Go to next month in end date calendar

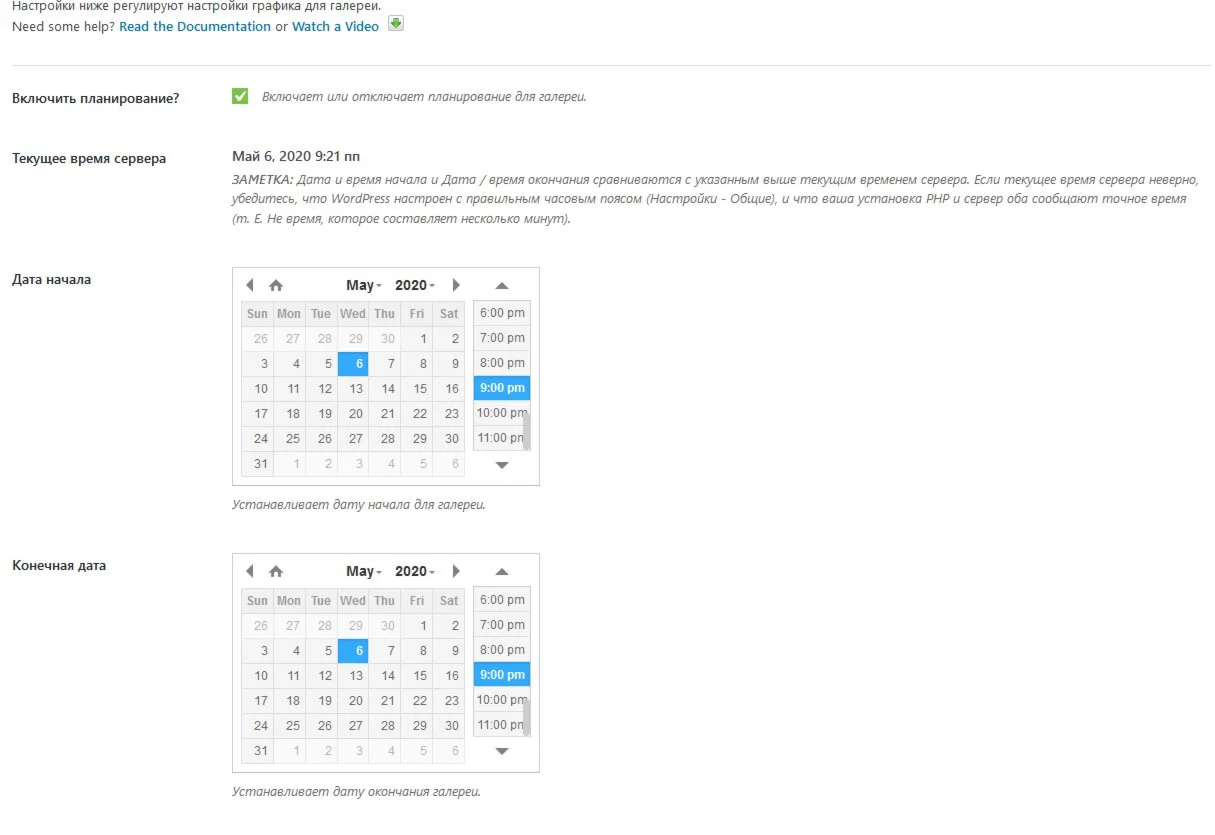point(456,571)
